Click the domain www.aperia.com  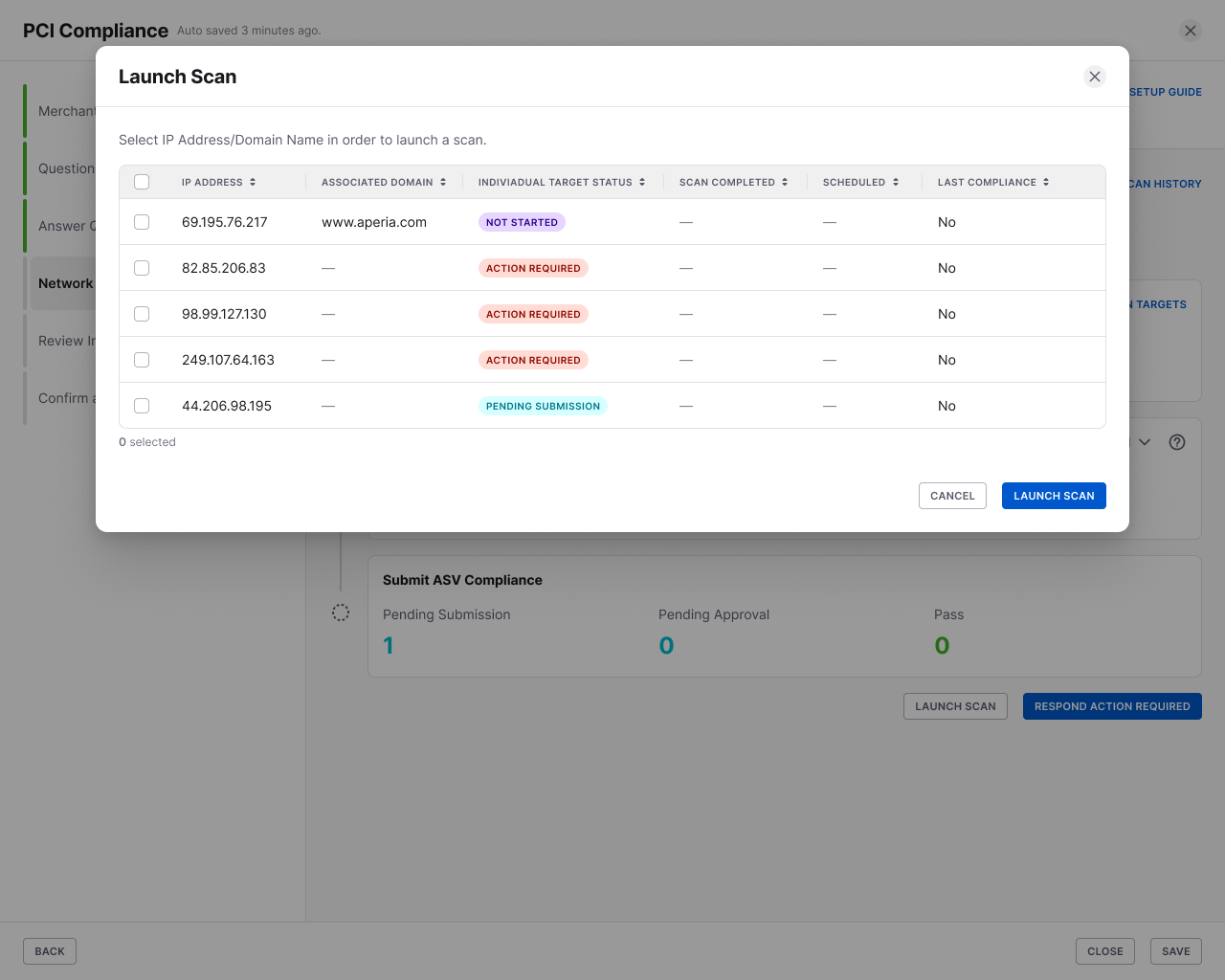(374, 222)
